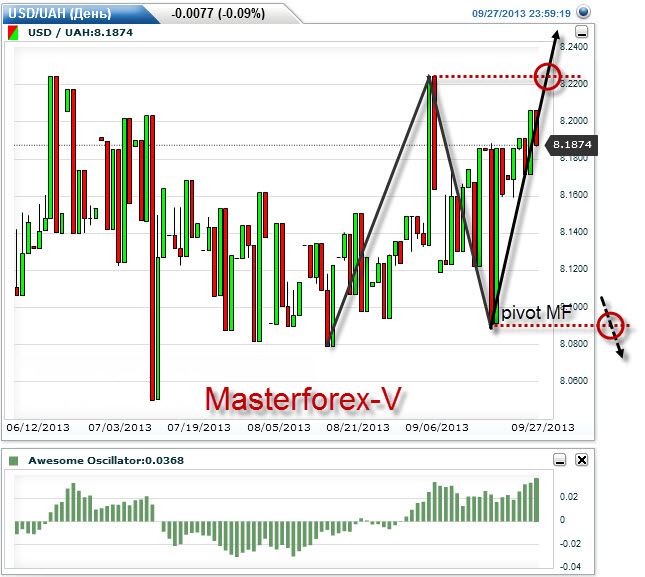
Task: Click the oscillator axis -0.02 label
Action: [x=571, y=544]
